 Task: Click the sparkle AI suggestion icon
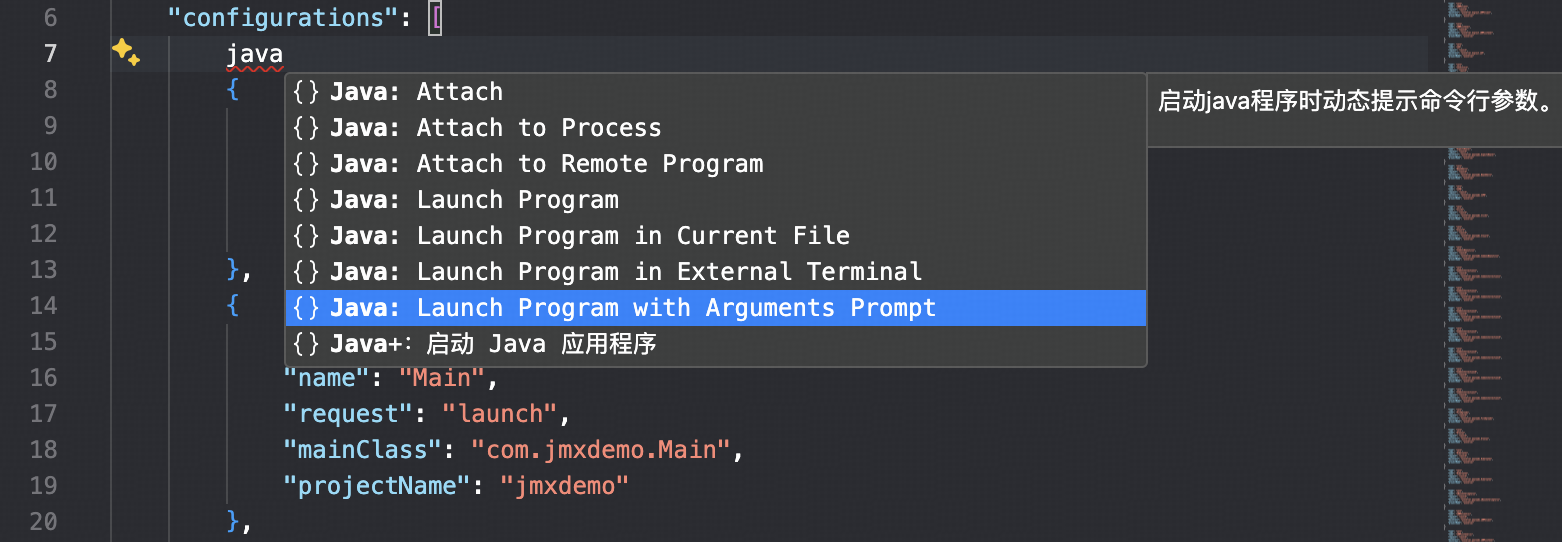pos(125,52)
